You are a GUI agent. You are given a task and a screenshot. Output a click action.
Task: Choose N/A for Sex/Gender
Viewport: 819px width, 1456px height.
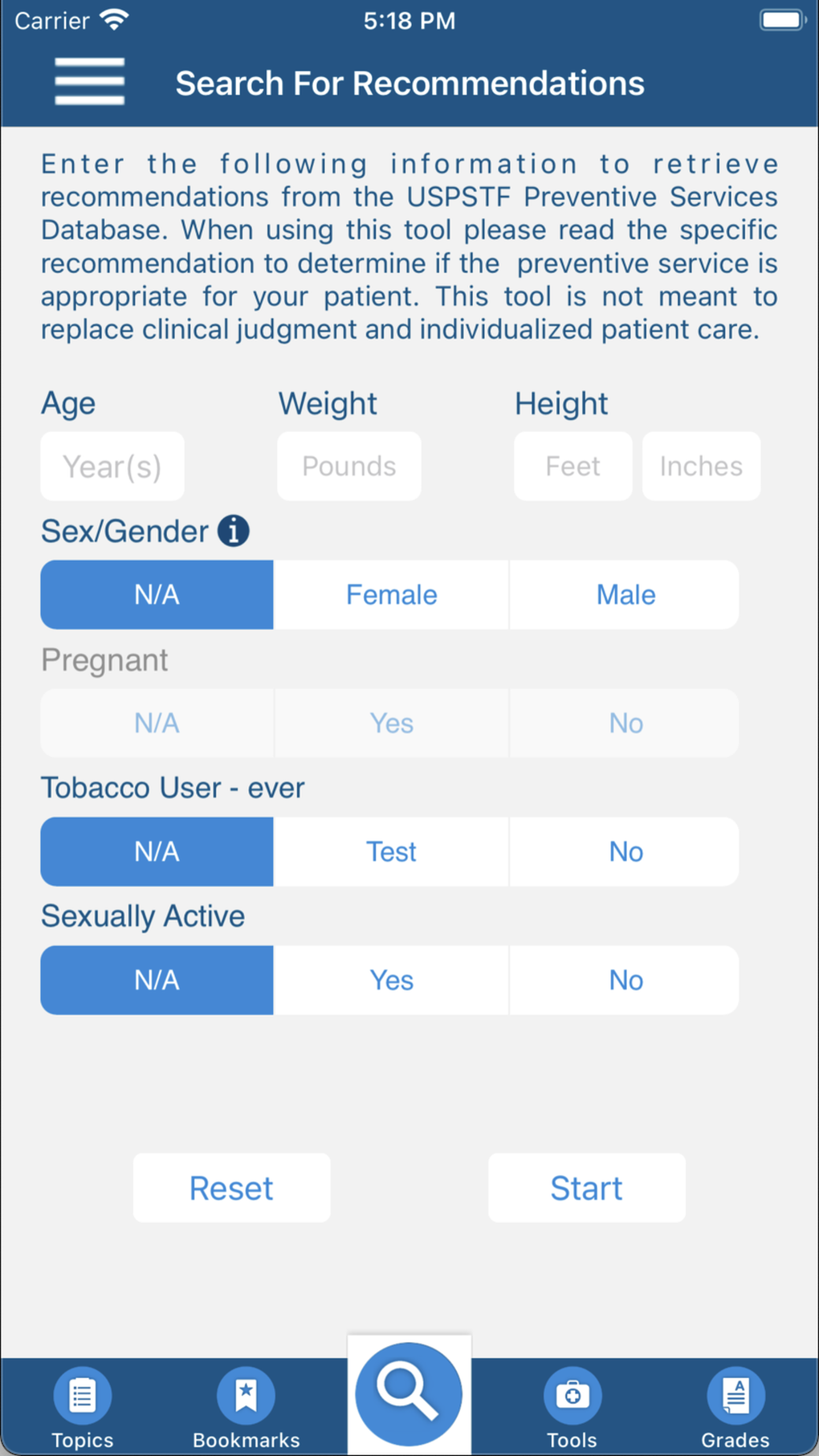click(157, 595)
